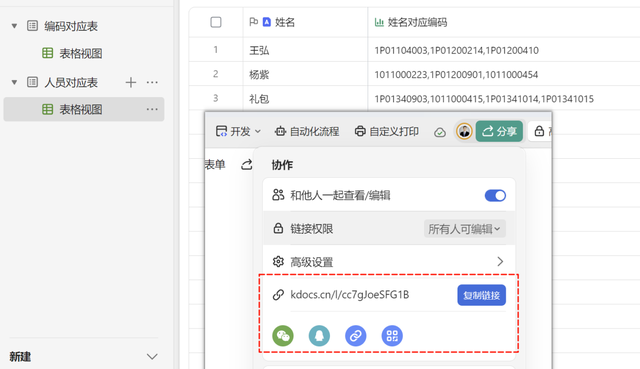The image size is (640, 369).
Task: Add new view with plus icon beside 人员对应表
Action: (131, 82)
